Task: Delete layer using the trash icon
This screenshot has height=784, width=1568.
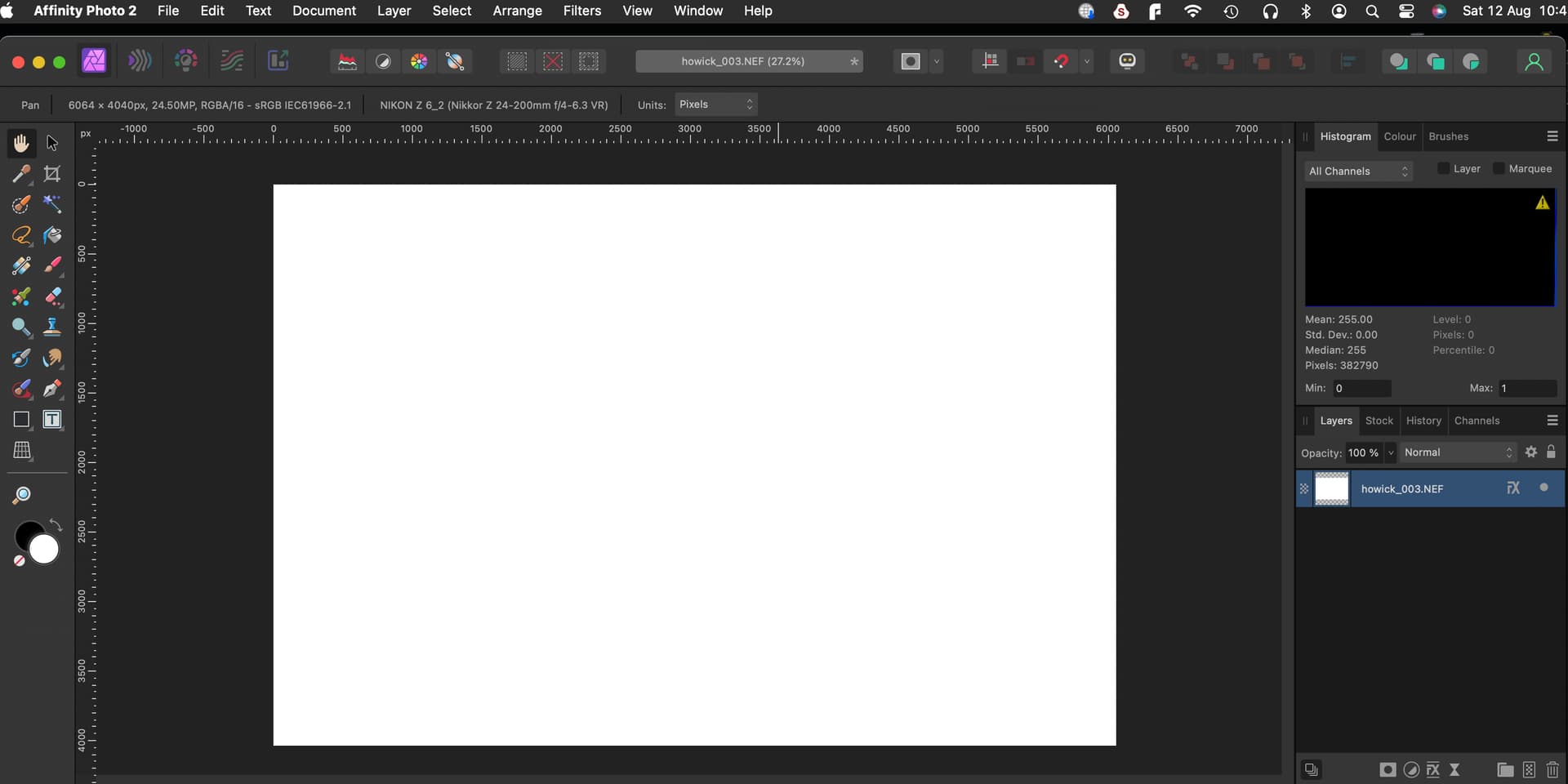Action: point(1552,769)
